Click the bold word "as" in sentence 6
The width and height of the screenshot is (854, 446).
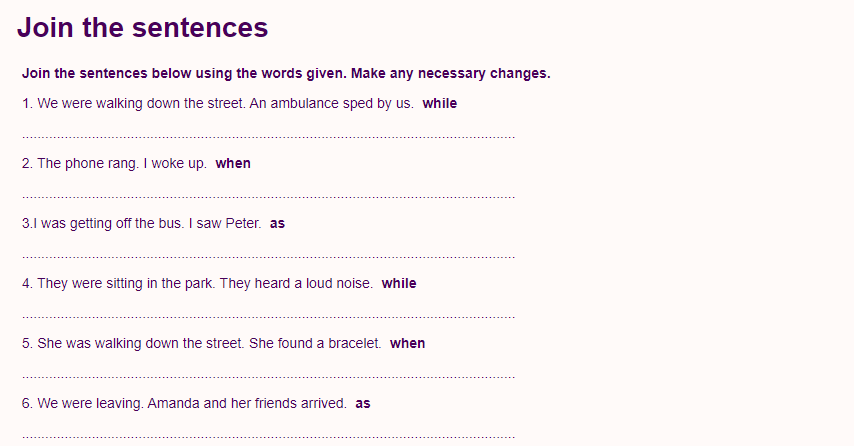363,403
